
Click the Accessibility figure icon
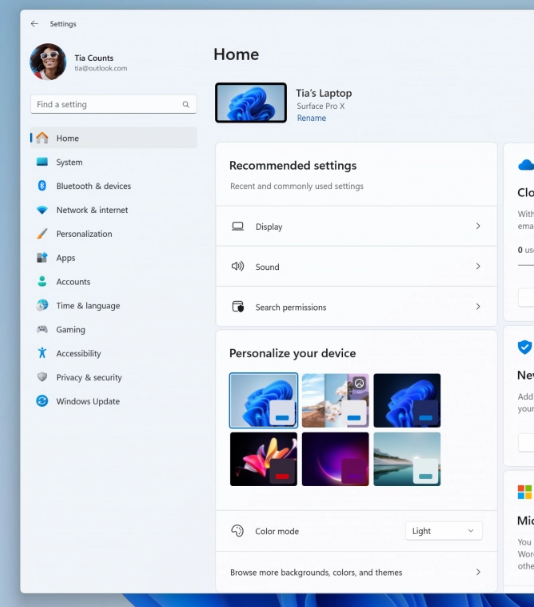(x=42, y=353)
